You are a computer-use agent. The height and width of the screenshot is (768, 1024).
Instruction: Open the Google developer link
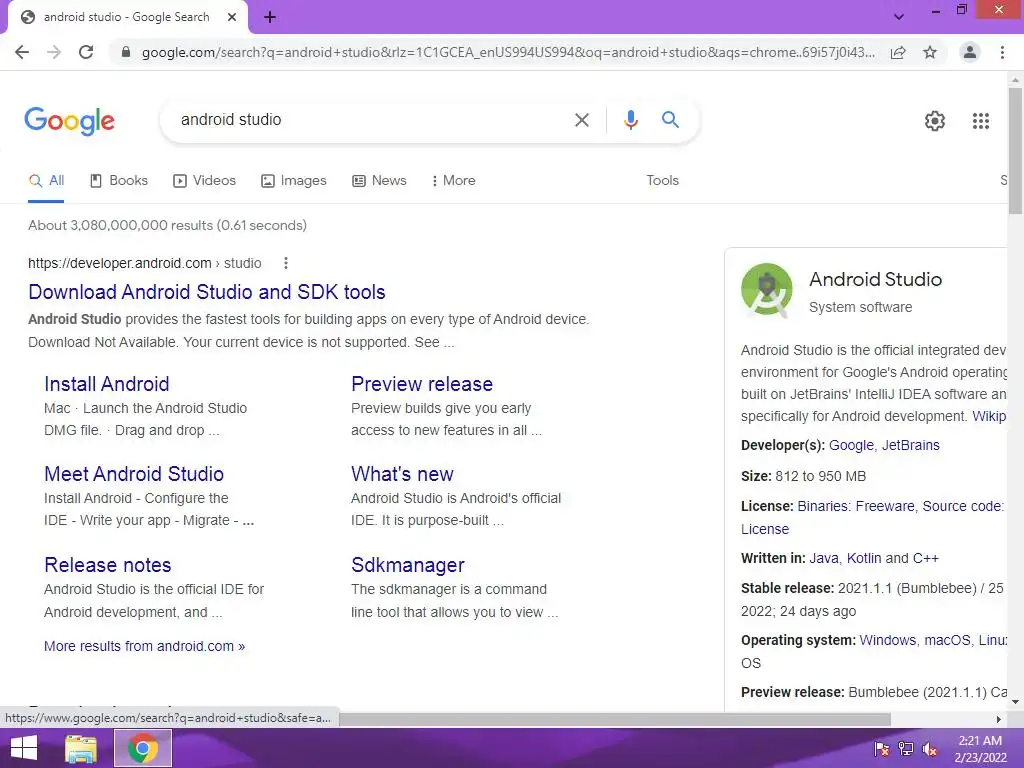[851, 445]
